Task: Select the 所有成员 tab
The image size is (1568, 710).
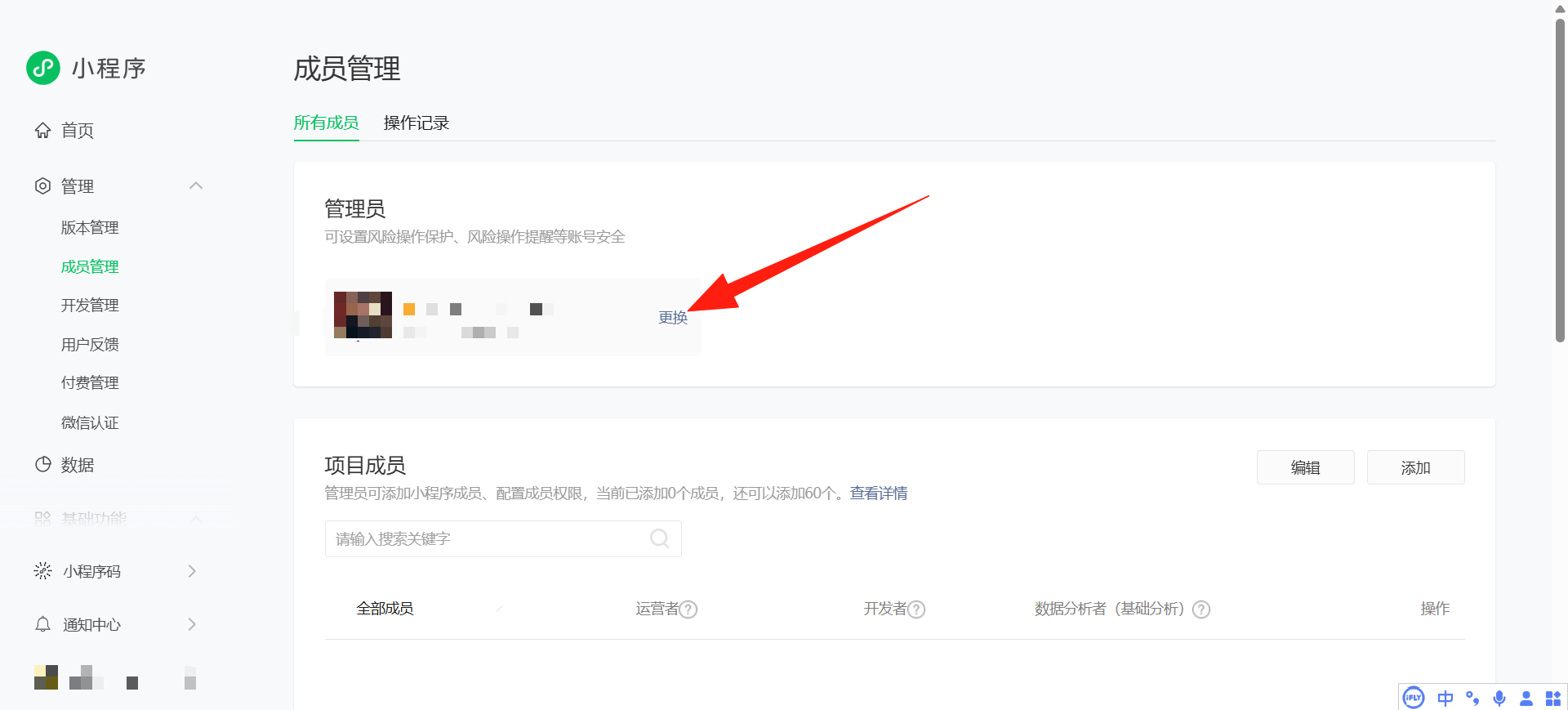Action: (x=326, y=123)
